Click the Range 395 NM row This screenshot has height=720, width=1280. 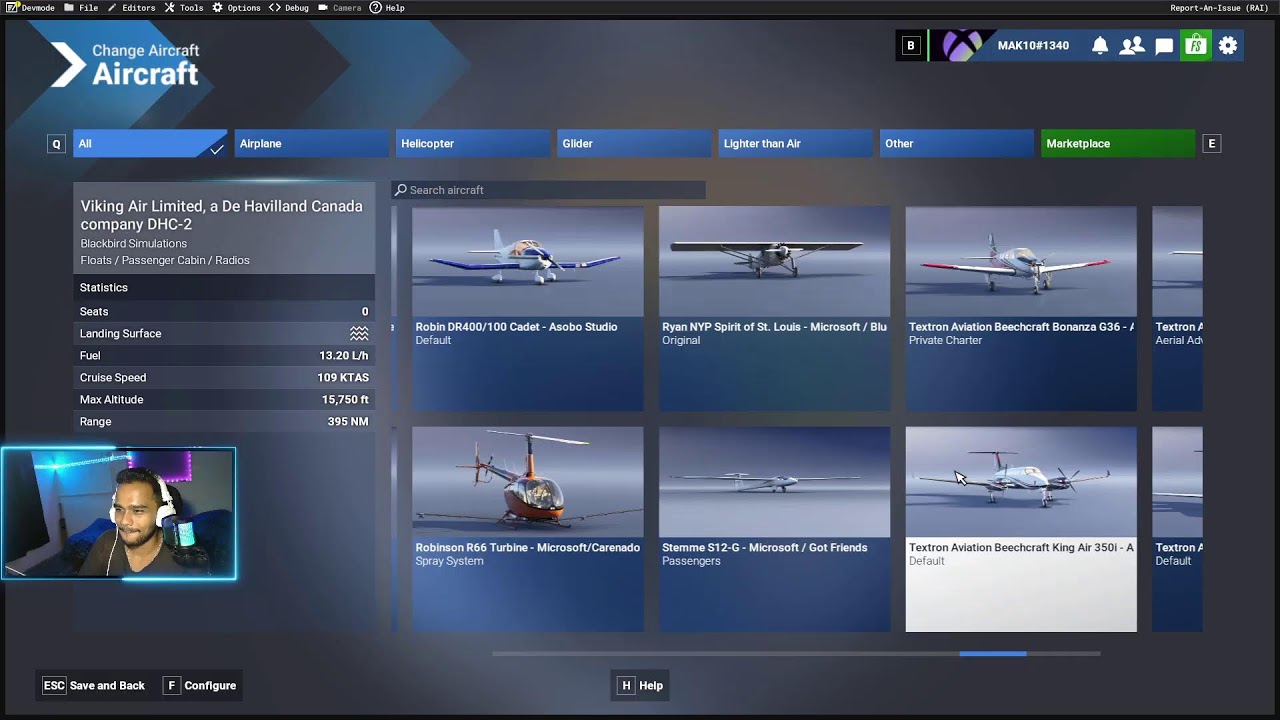(224, 421)
